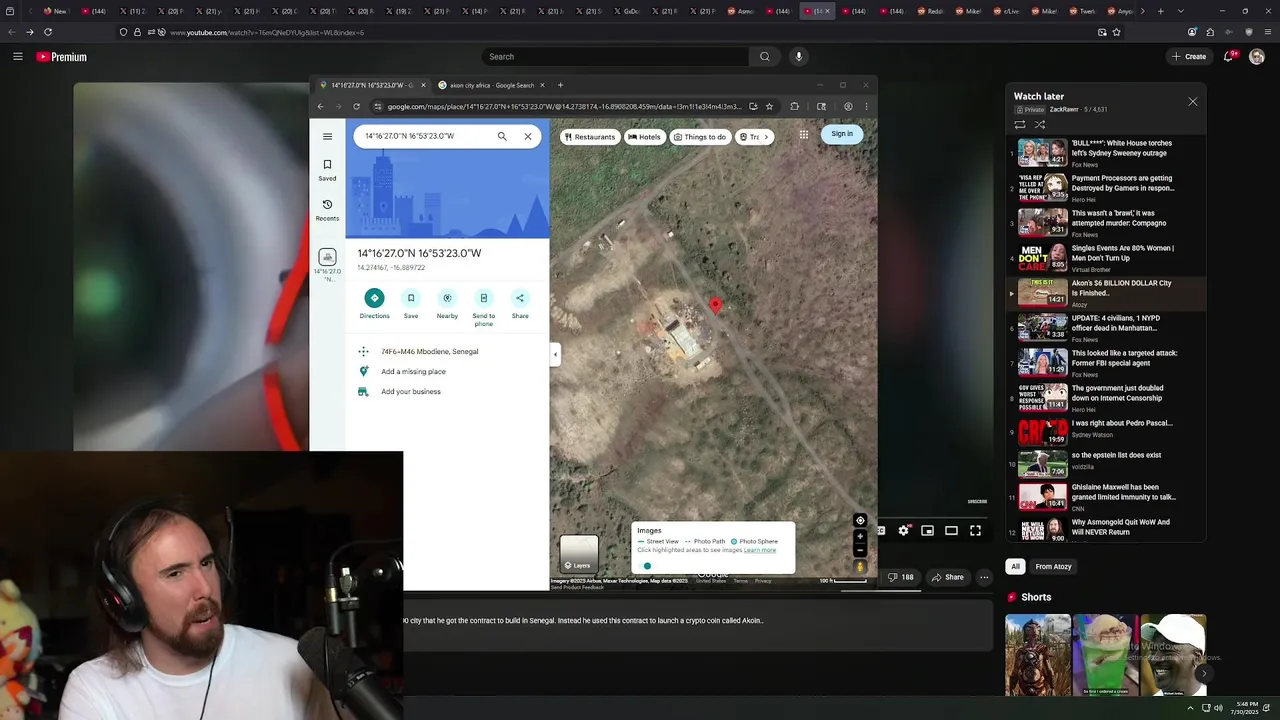Enter full screen on video player
The height and width of the screenshot is (720, 1280).
976,531
